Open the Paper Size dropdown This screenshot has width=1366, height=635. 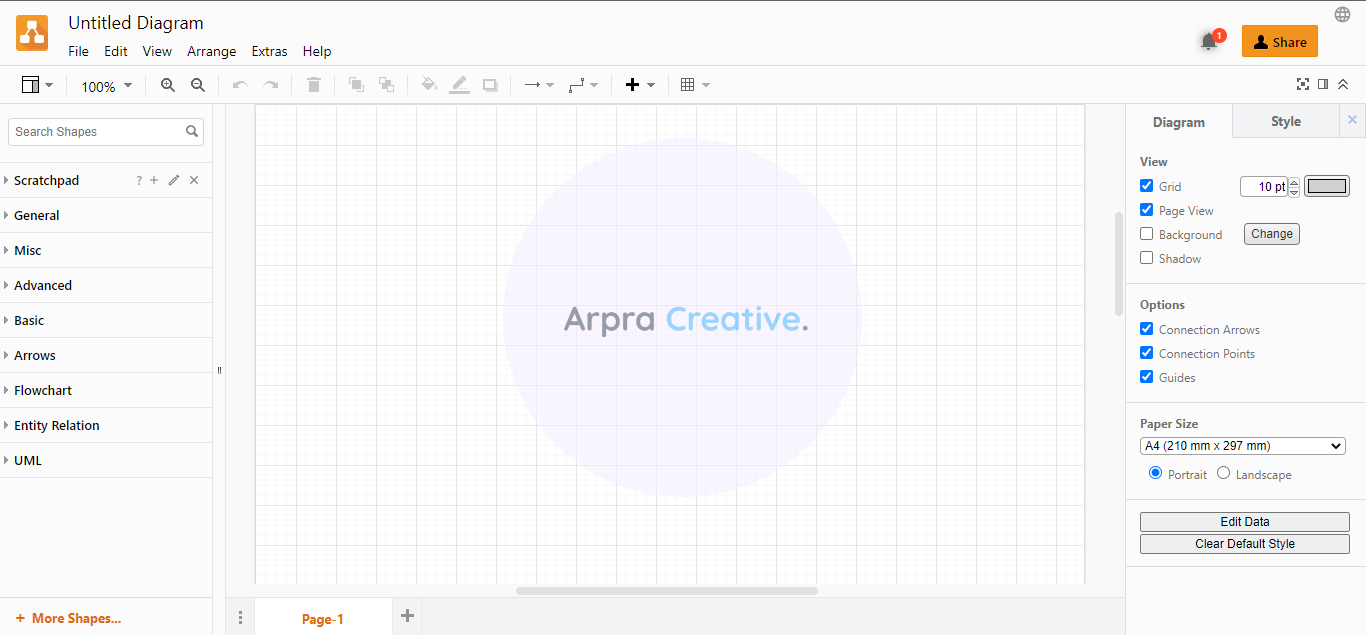(x=1243, y=446)
